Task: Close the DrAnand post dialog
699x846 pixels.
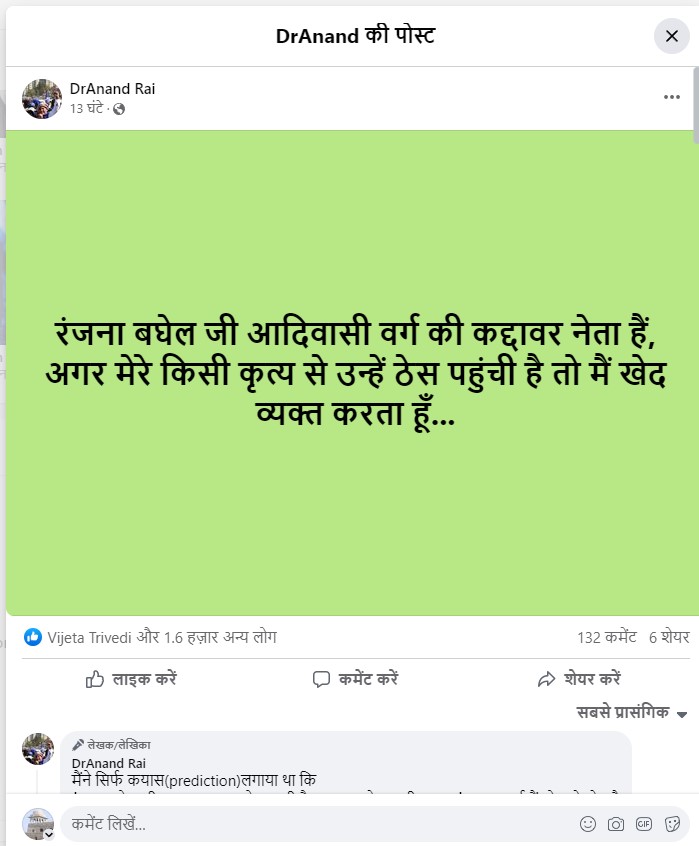Action: coord(671,36)
